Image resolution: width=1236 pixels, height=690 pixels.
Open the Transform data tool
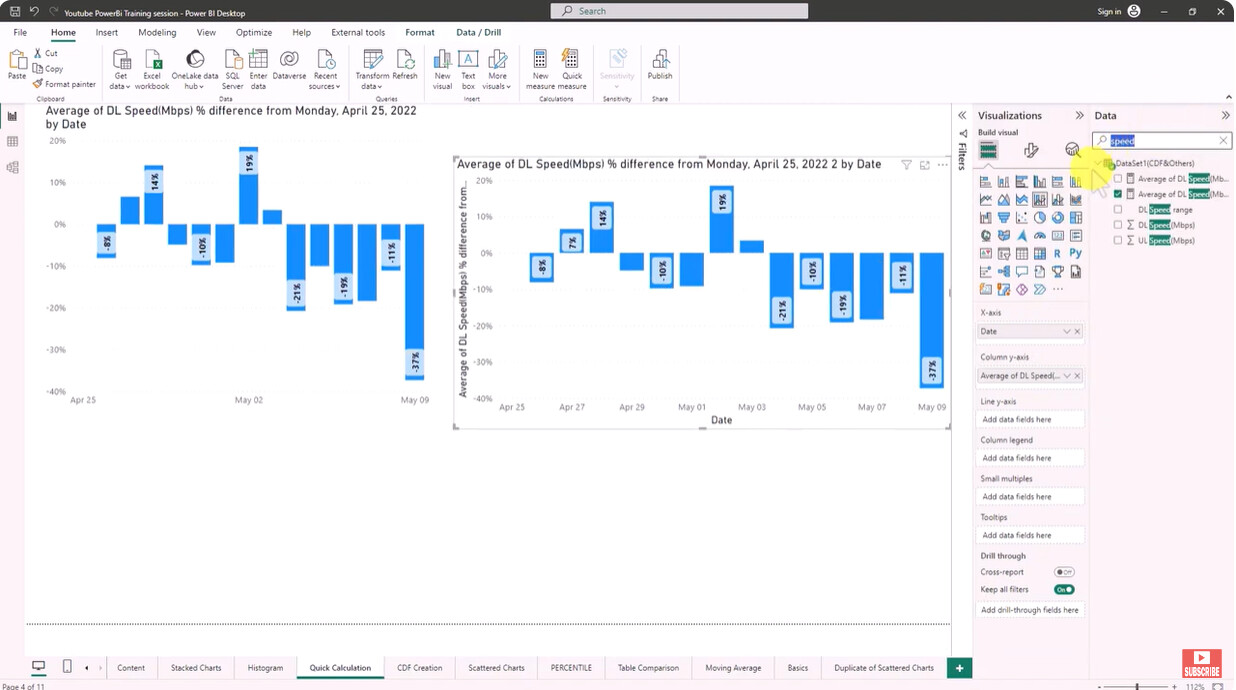tap(372, 66)
